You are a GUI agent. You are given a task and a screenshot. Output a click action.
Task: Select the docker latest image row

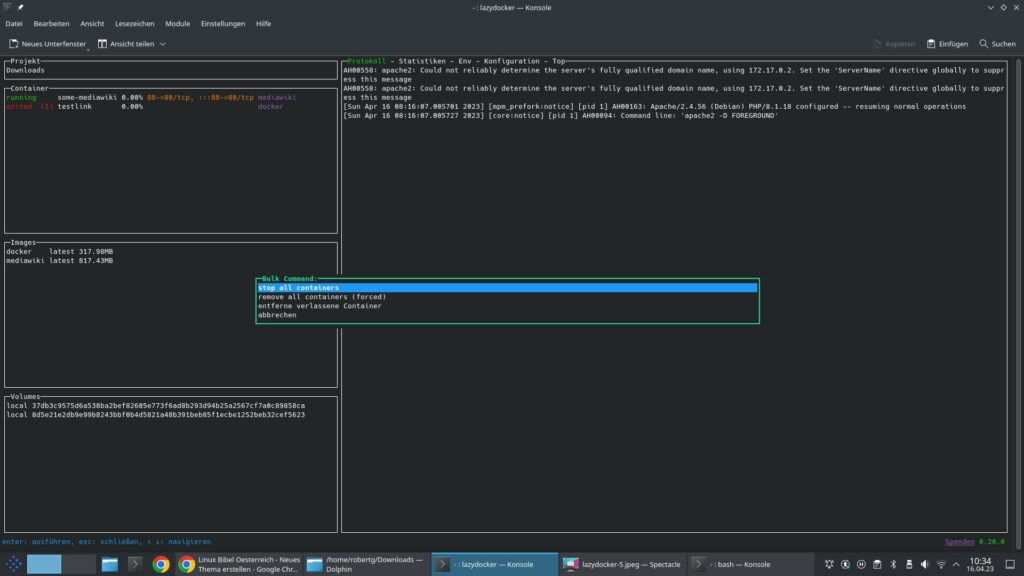pos(171,251)
